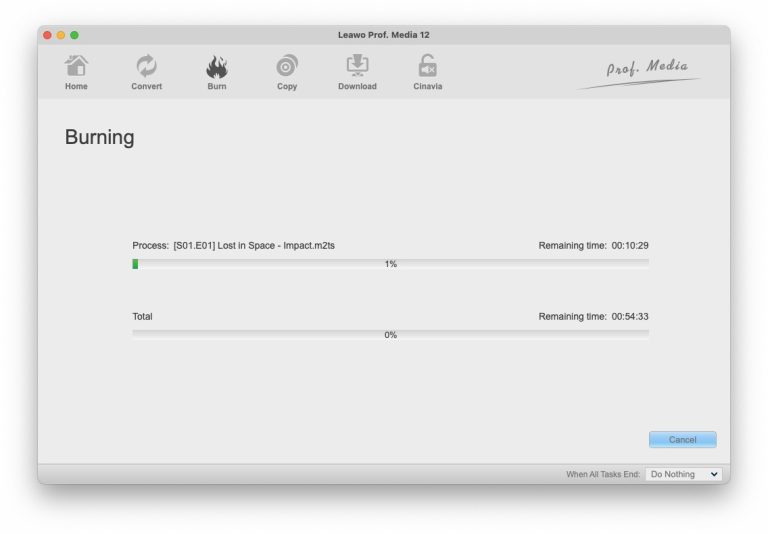Close the window with the red button
The image size is (768, 534).
click(x=46, y=35)
